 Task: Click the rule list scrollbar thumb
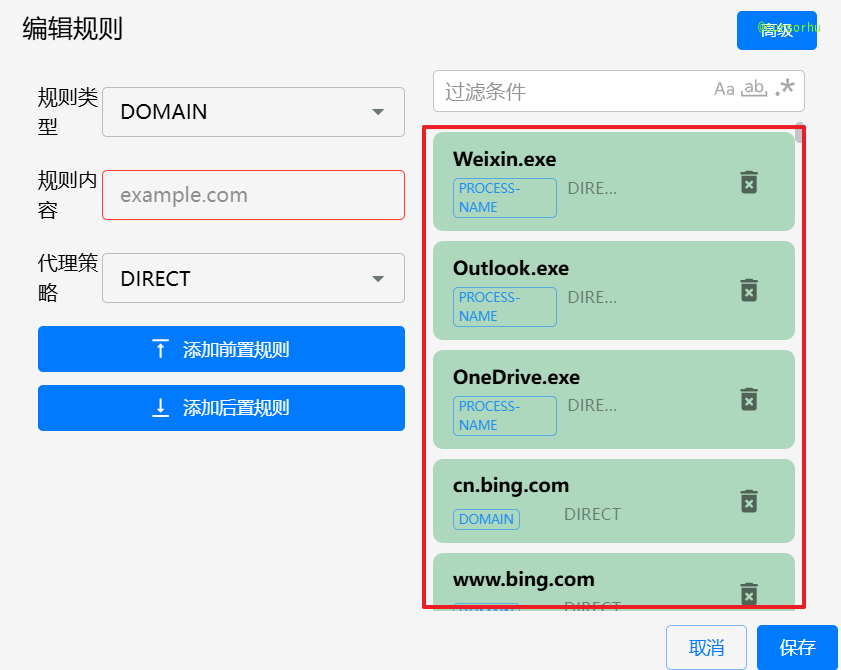800,133
